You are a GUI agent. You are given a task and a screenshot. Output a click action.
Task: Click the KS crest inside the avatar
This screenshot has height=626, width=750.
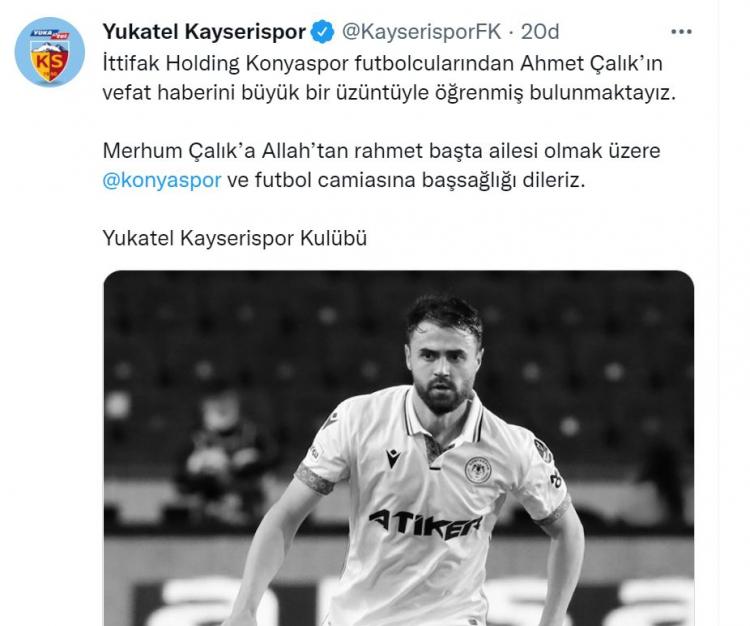tap(49, 61)
